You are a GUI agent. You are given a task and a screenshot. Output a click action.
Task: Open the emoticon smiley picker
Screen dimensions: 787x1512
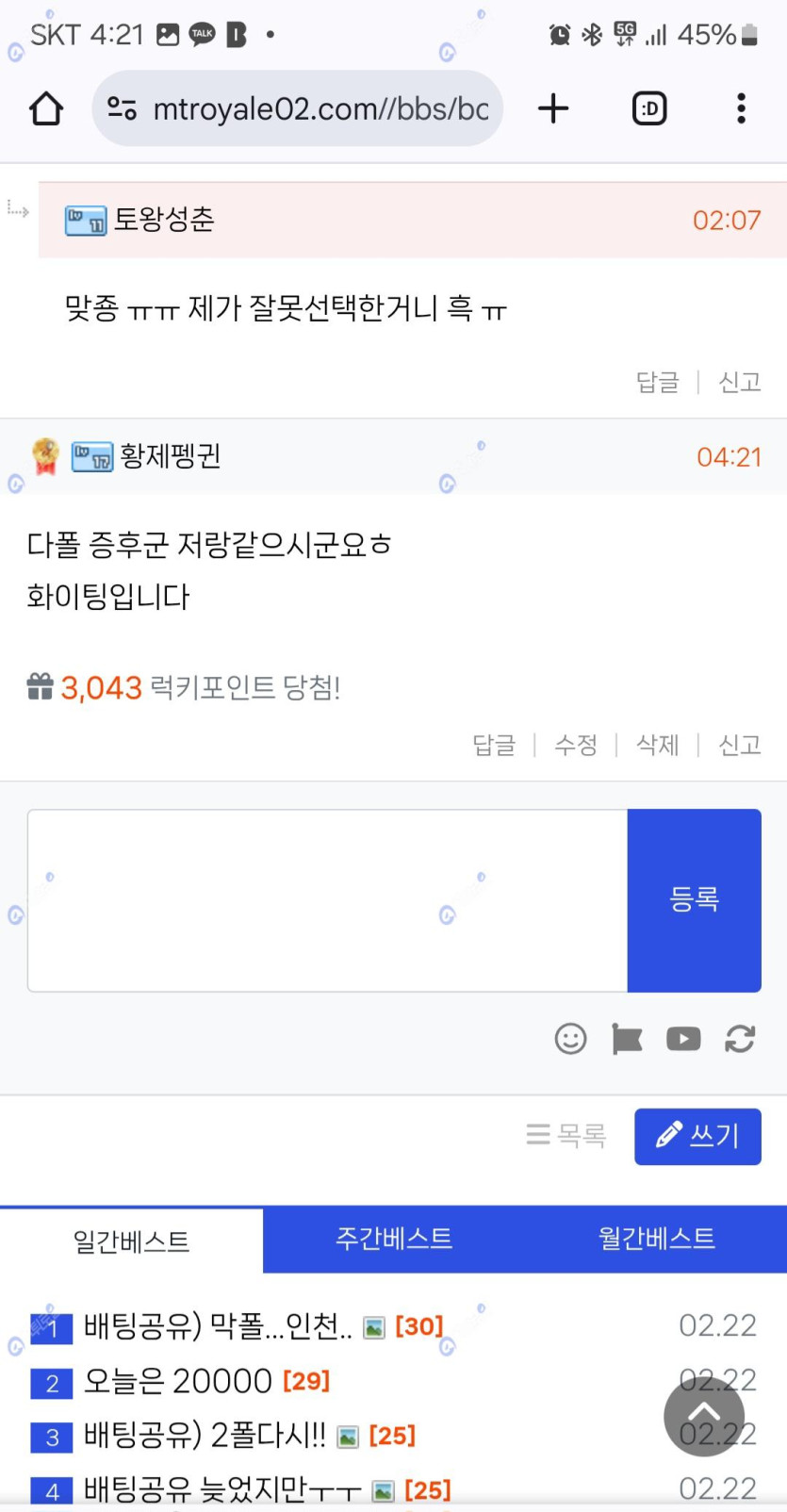[x=570, y=1039]
